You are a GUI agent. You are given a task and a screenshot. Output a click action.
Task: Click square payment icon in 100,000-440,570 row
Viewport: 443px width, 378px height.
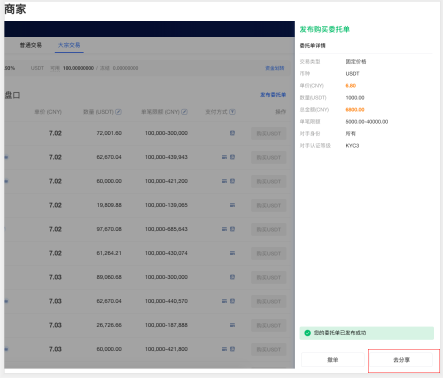coord(232,301)
